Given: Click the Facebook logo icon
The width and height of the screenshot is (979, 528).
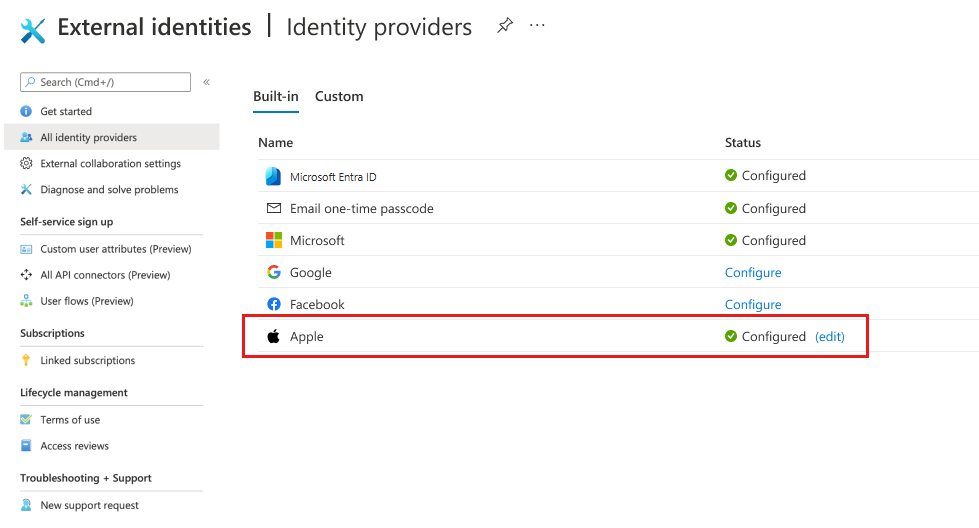Looking at the screenshot, I should [273, 304].
